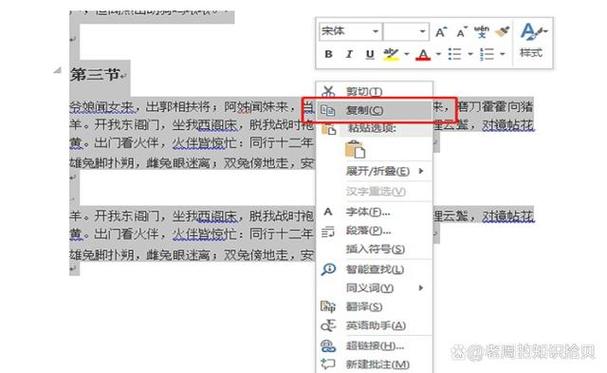Click the grow font size icon
This screenshot has width=607, height=373.
click(x=441, y=32)
